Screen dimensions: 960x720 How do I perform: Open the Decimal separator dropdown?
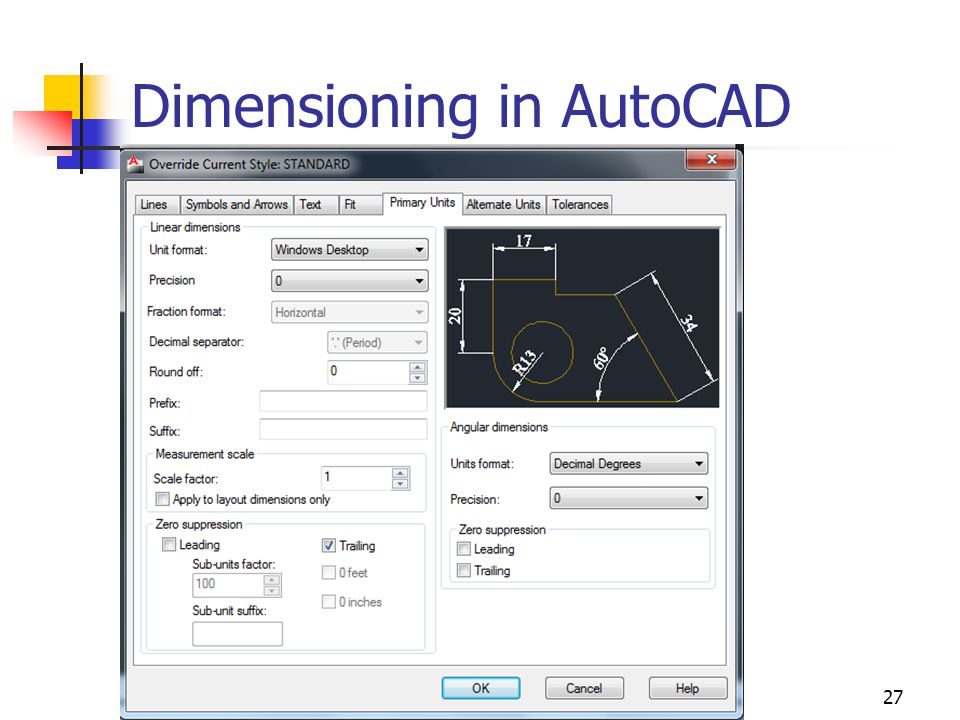coord(377,343)
